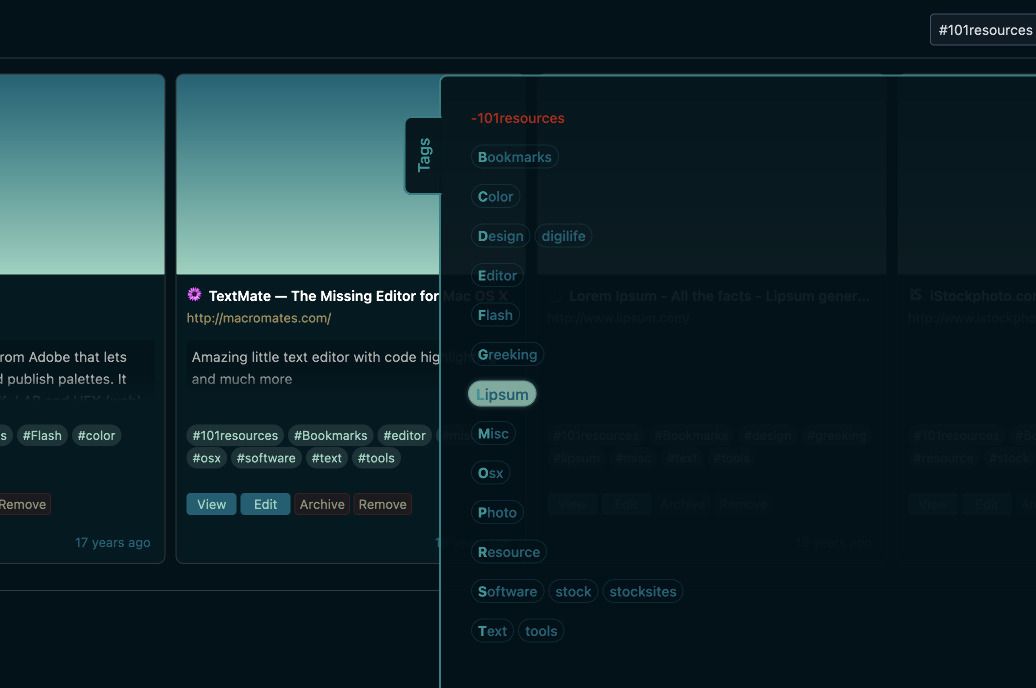Archive the TextMate bookmark
The image size is (1036, 688).
[x=322, y=504]
